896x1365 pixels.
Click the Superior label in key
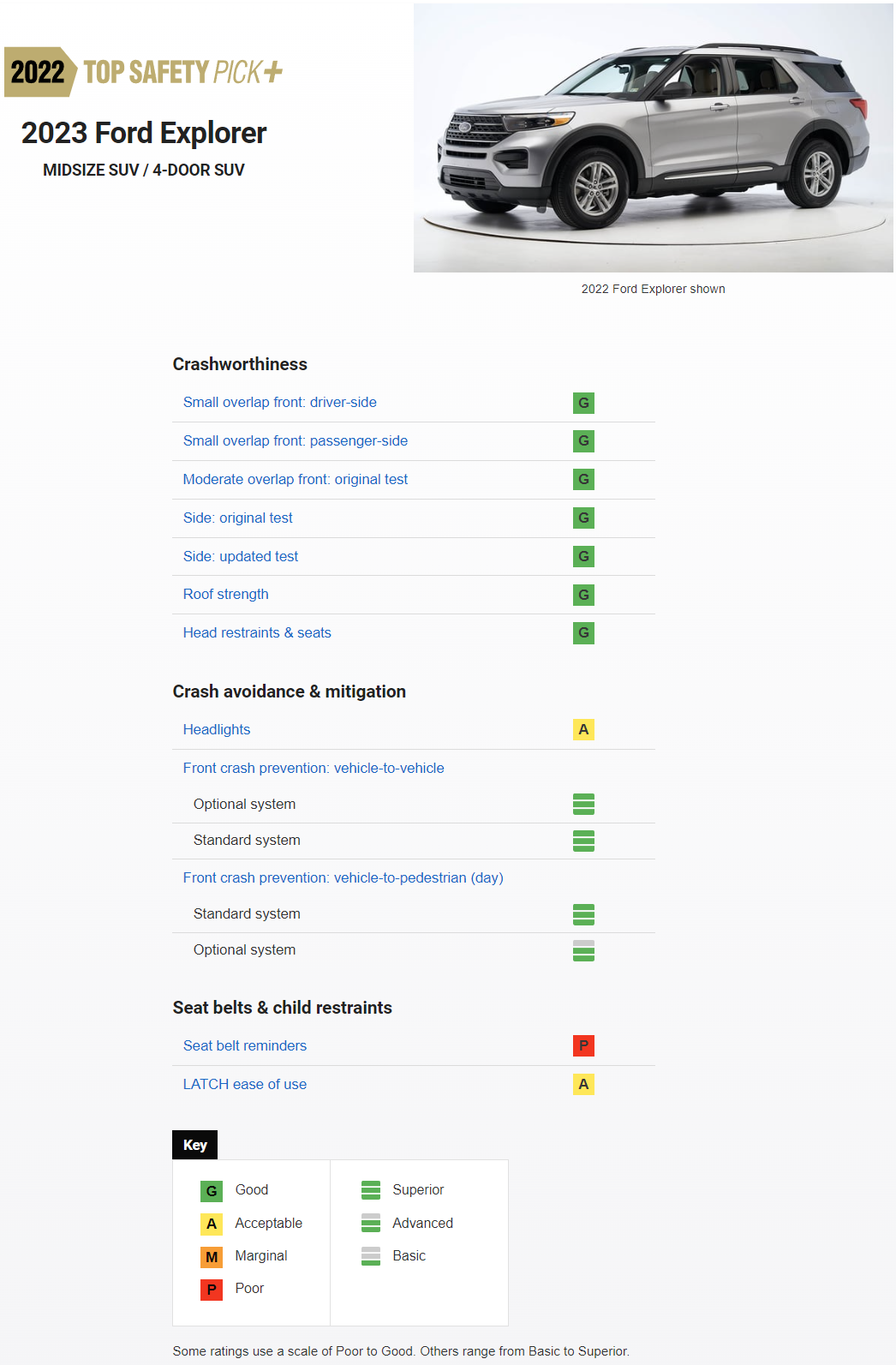pos(418,1190)
